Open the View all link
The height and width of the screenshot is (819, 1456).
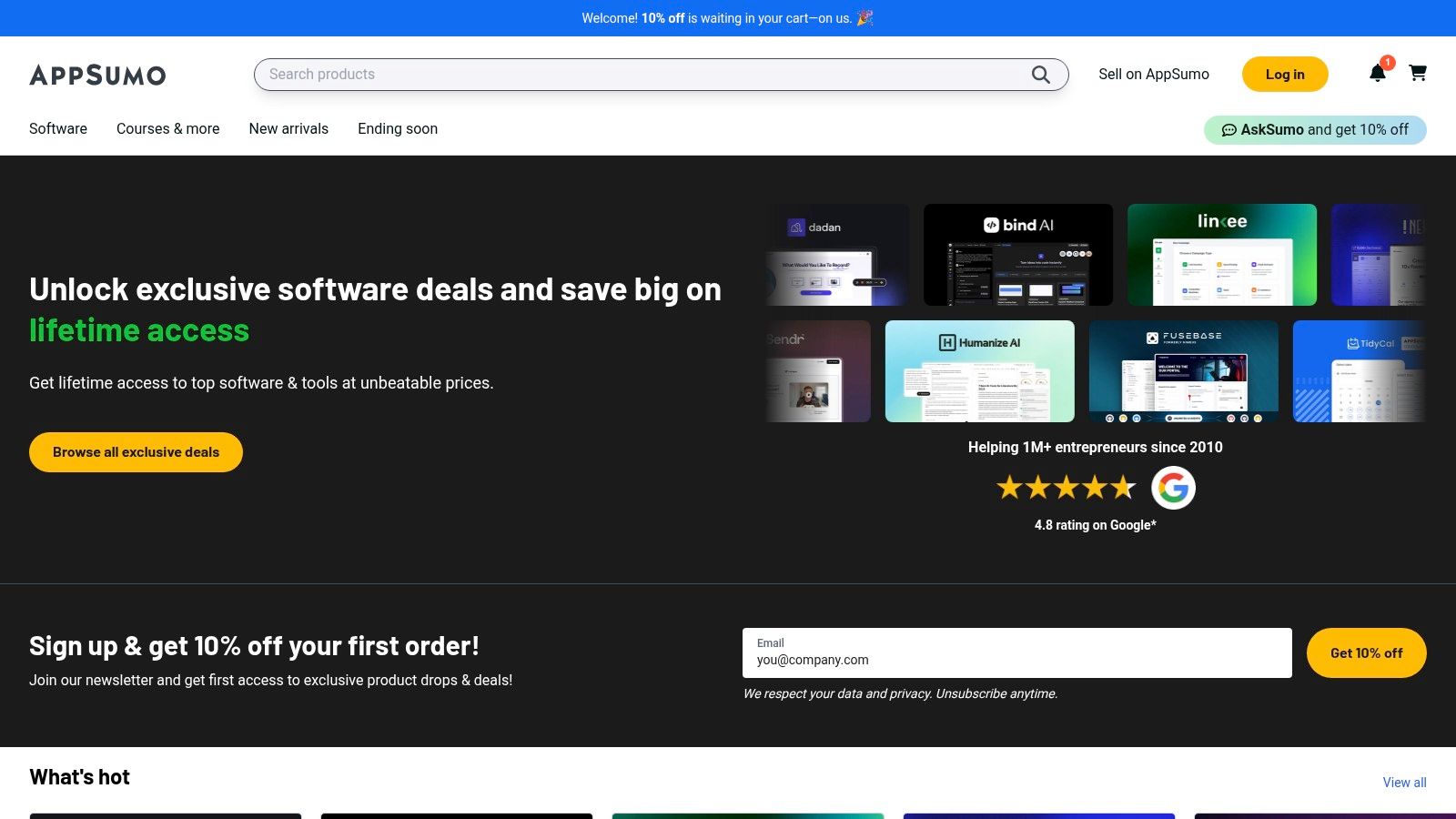[x=1404, y=783]
